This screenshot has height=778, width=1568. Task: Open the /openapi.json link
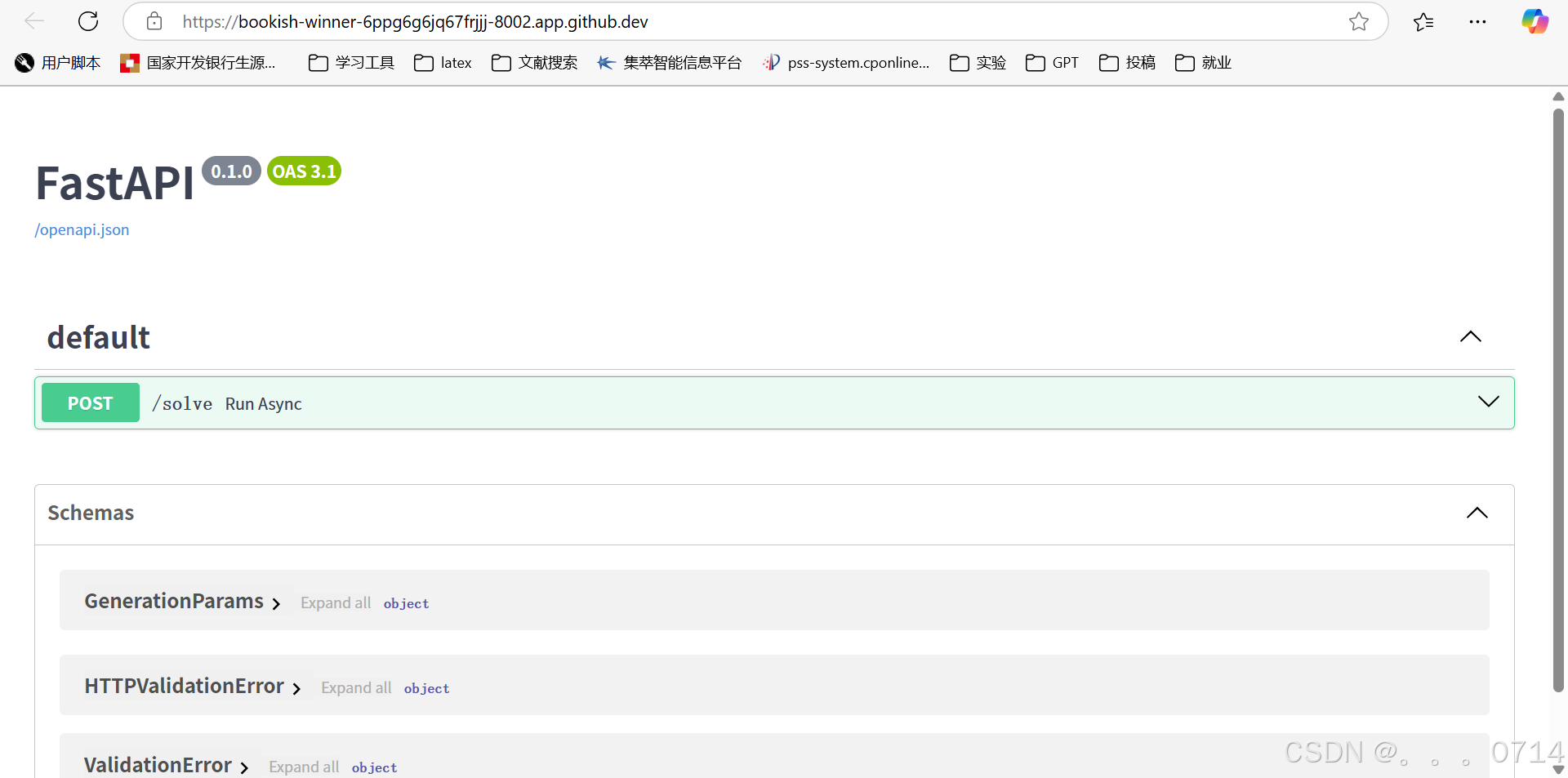tap(82, 229)
